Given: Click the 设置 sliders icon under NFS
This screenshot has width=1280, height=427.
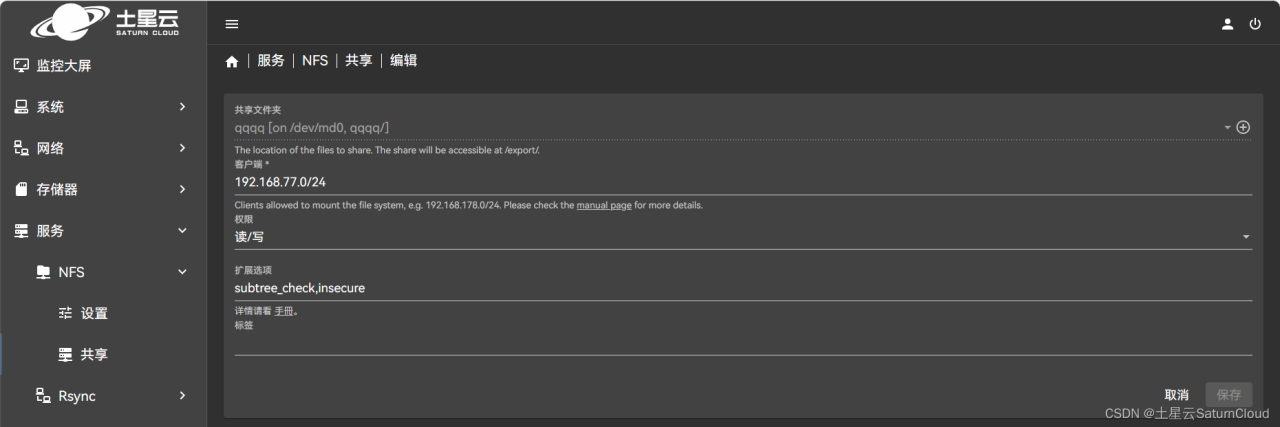Looking at the screenshot, I should [66, 313].
